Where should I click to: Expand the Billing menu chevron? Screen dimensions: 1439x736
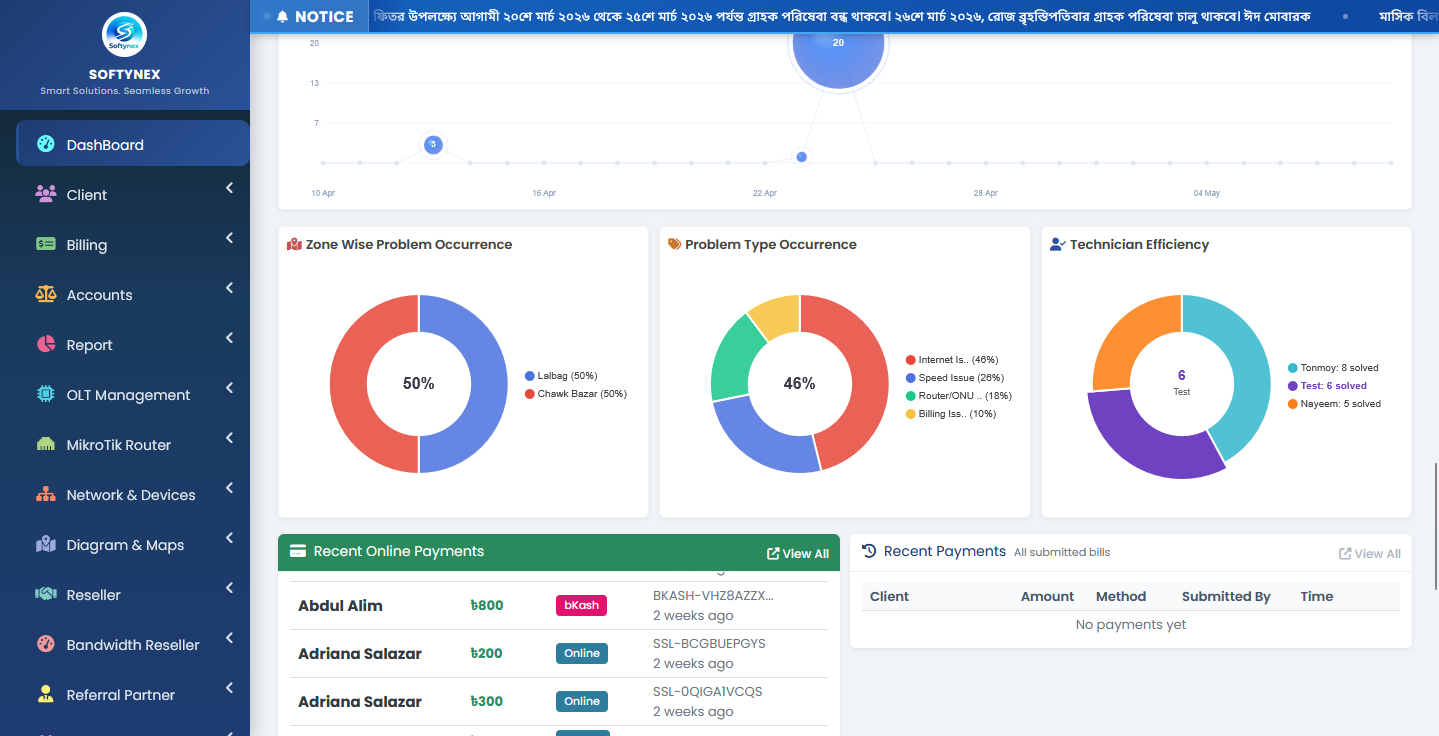pos(229,238)
